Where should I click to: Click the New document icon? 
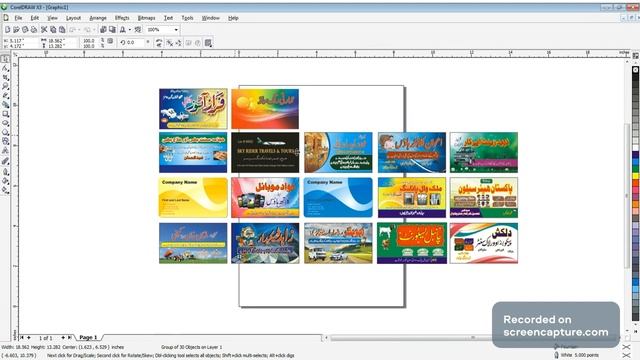[x=7, y=30]
